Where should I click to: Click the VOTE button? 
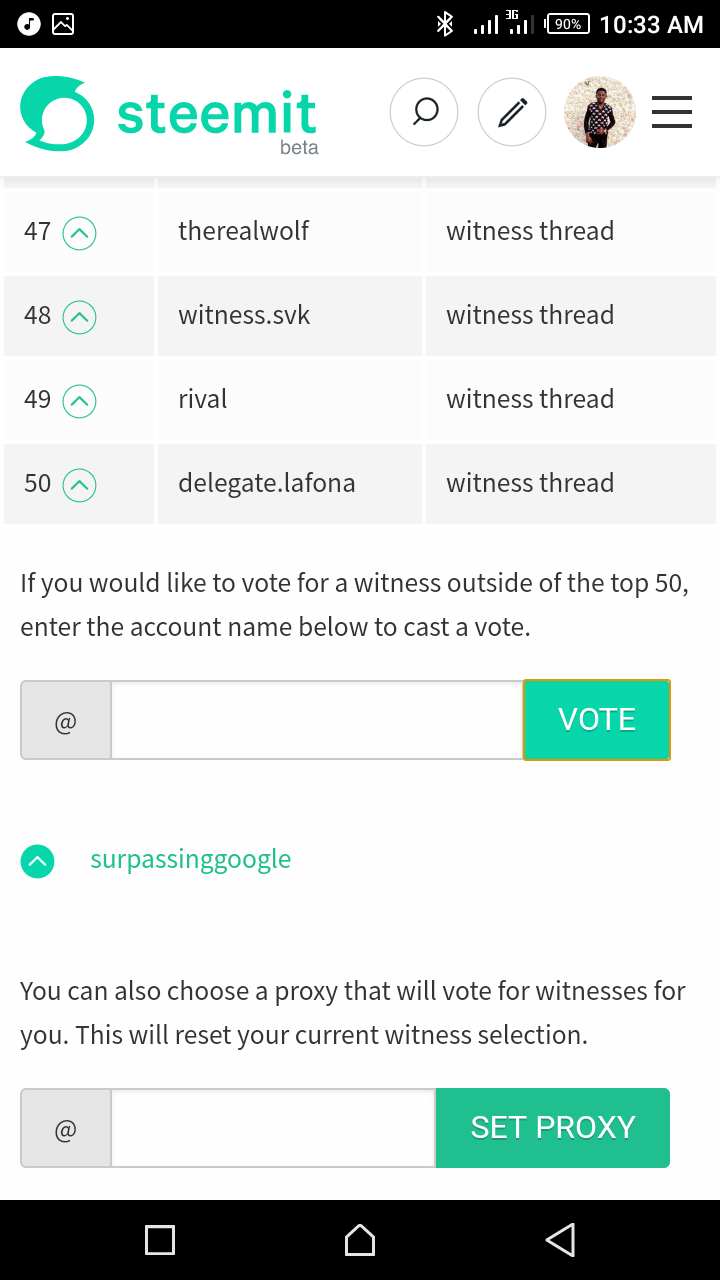(x=597, y=720)
